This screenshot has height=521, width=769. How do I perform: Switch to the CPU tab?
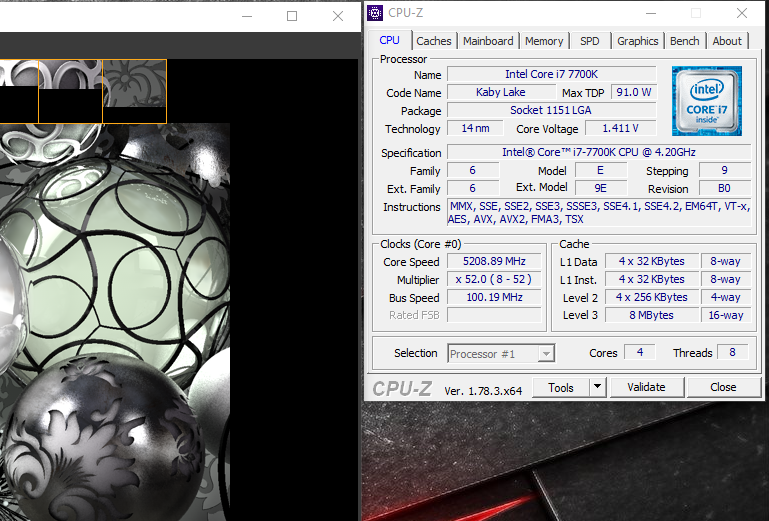[389, 41]
